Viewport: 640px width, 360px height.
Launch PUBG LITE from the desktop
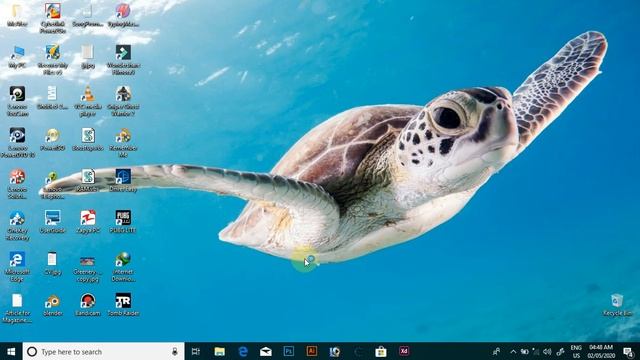(x=123, y=222)
